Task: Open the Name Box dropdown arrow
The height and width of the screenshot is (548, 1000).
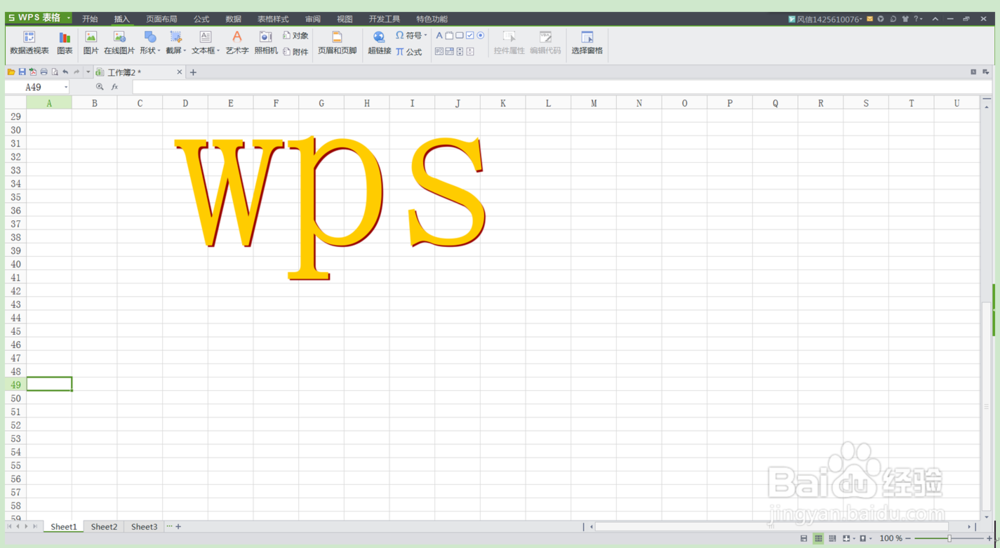Action: 66,87
